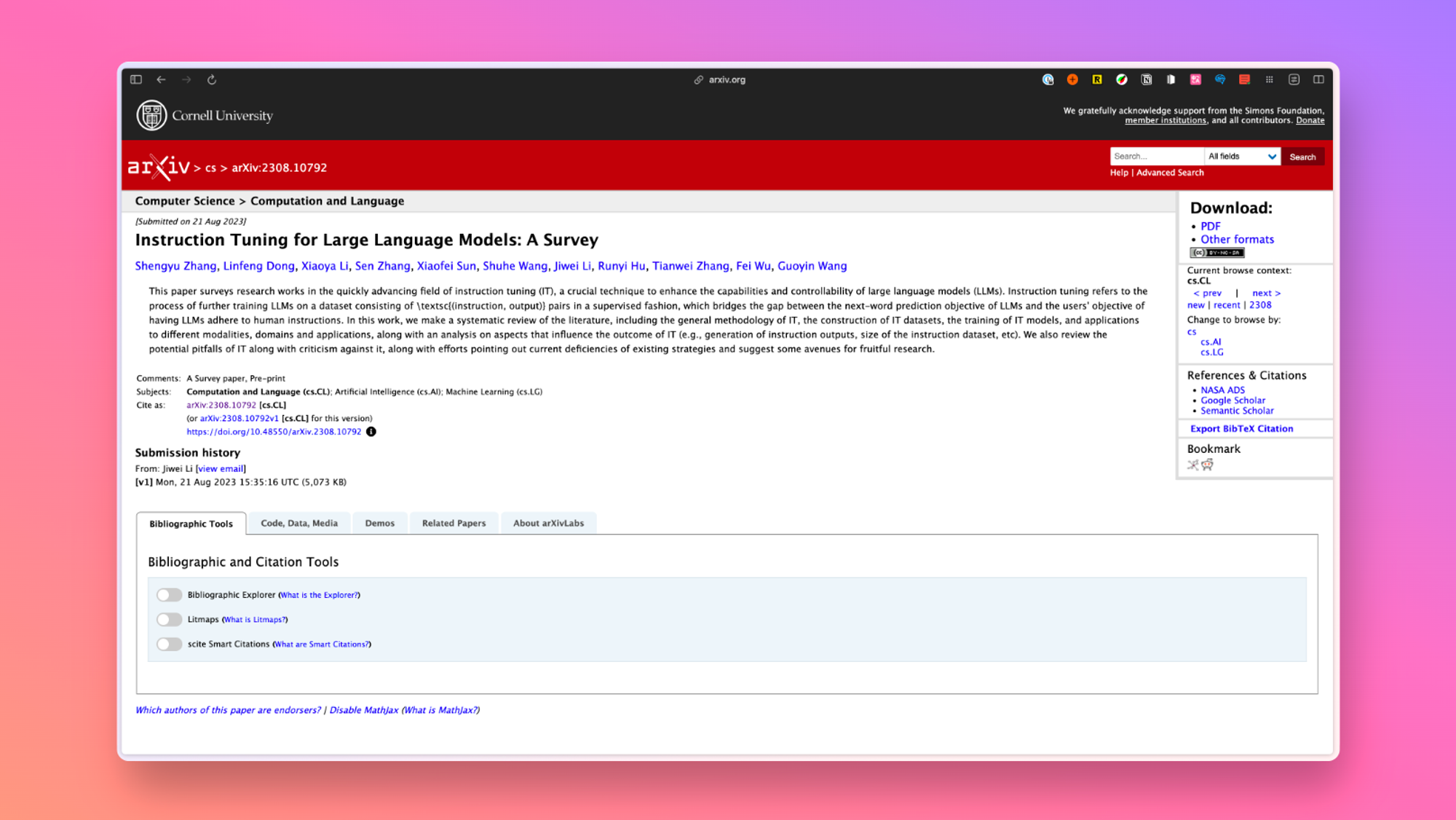Image resolution: width=1456 pixels, height=820 pixels.
Task: Open author Shengyu Zhang's page
Action: (175, 267)
